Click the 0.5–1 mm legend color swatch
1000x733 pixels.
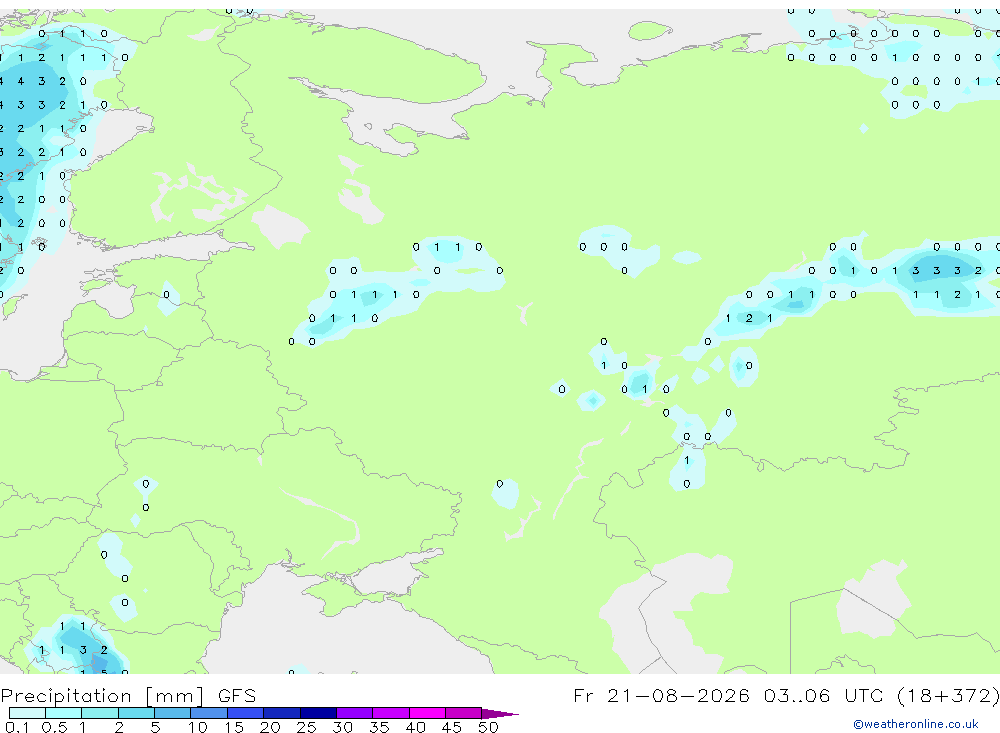click(x=64, y=713)
